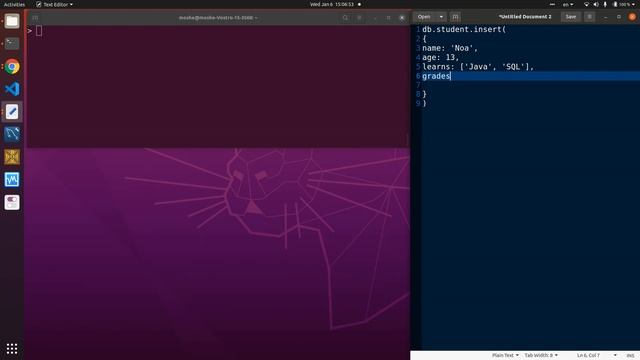Click the line "learns: ['Java', 'SQL'],"
Image resolution: width=640 pixels, height=360 pixels.
478,67
